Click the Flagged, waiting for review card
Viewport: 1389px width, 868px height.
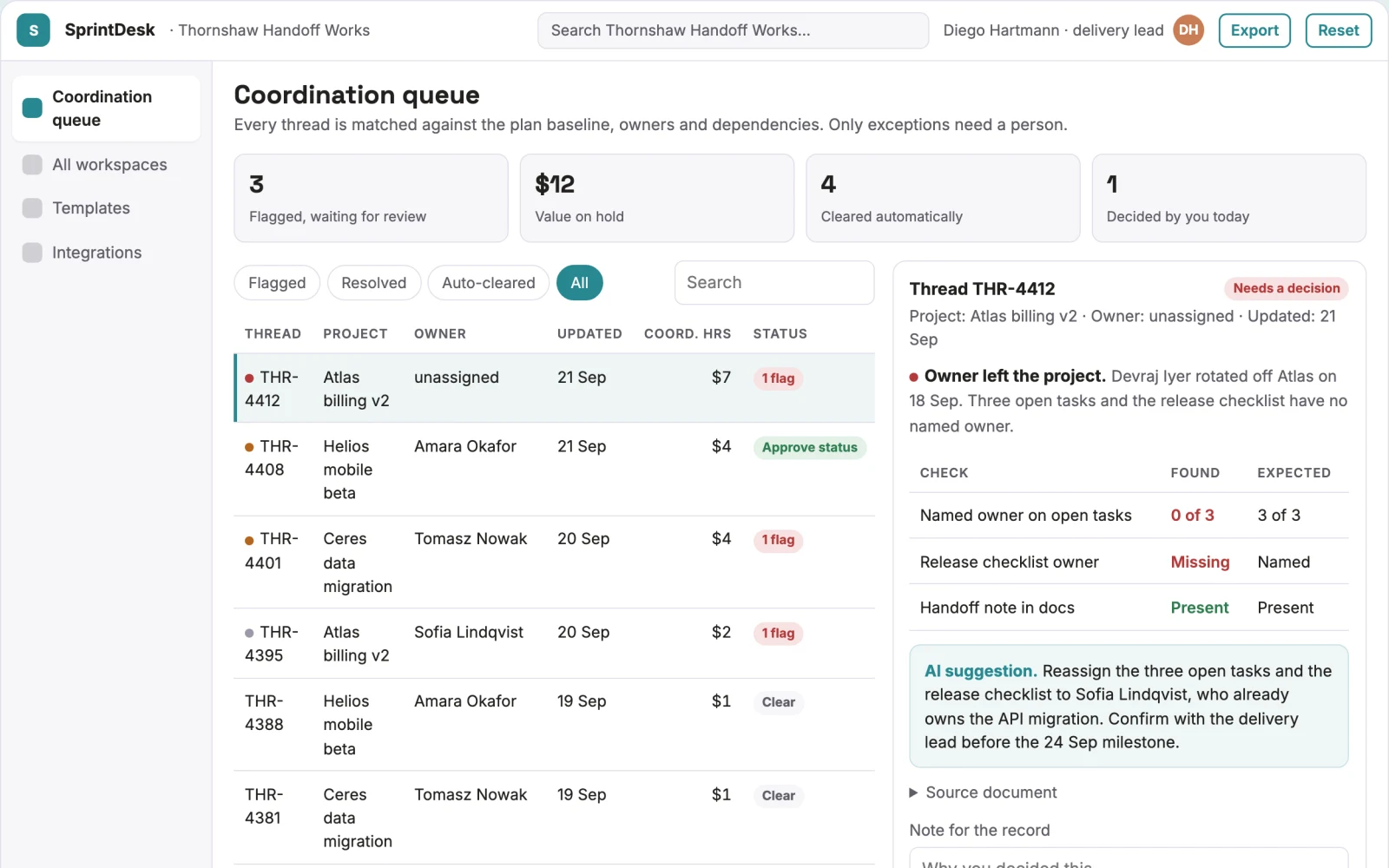coord(371,198)
